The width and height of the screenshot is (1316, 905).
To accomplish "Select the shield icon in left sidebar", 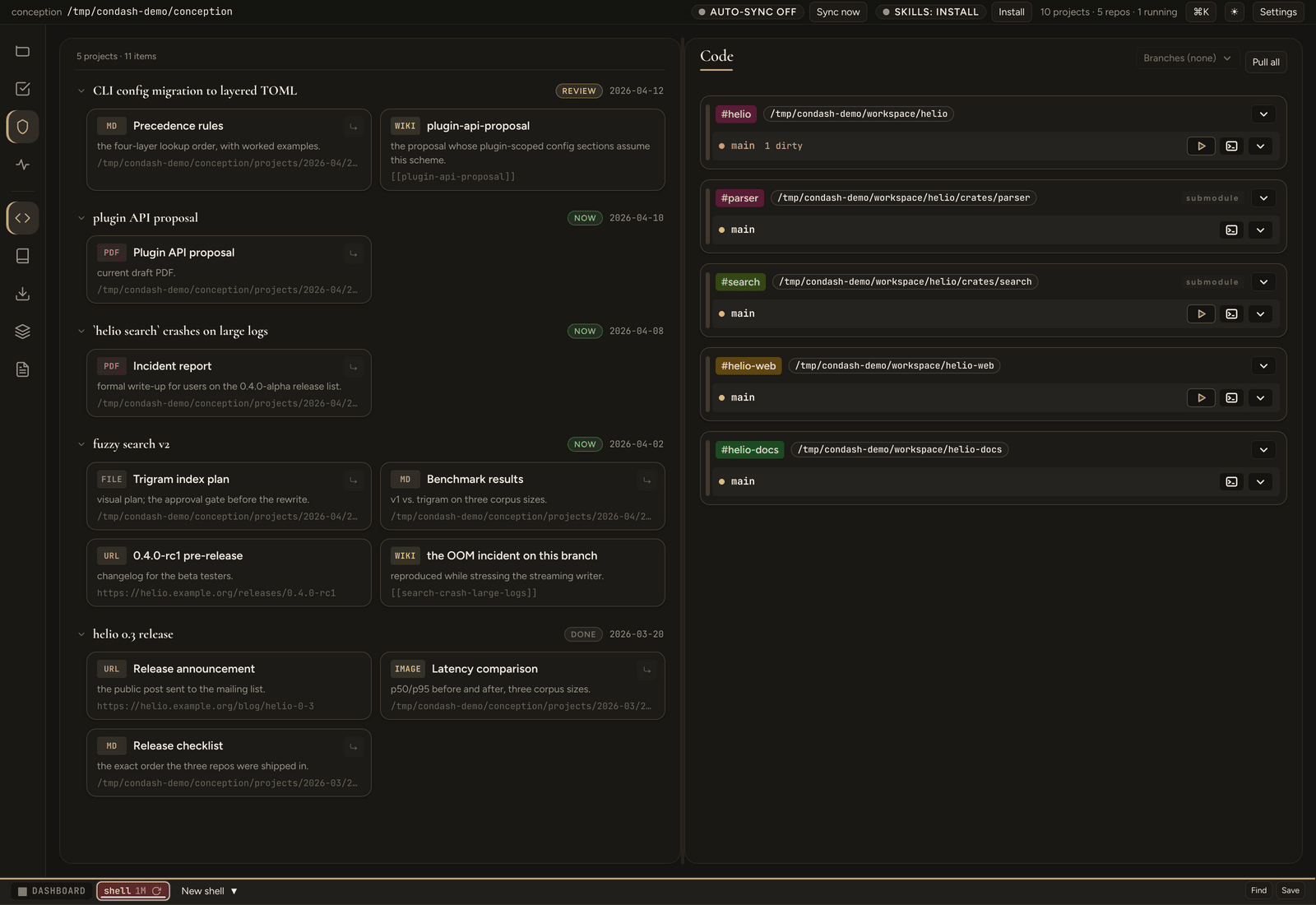I will pyautogui.click(x=22, y=127).
